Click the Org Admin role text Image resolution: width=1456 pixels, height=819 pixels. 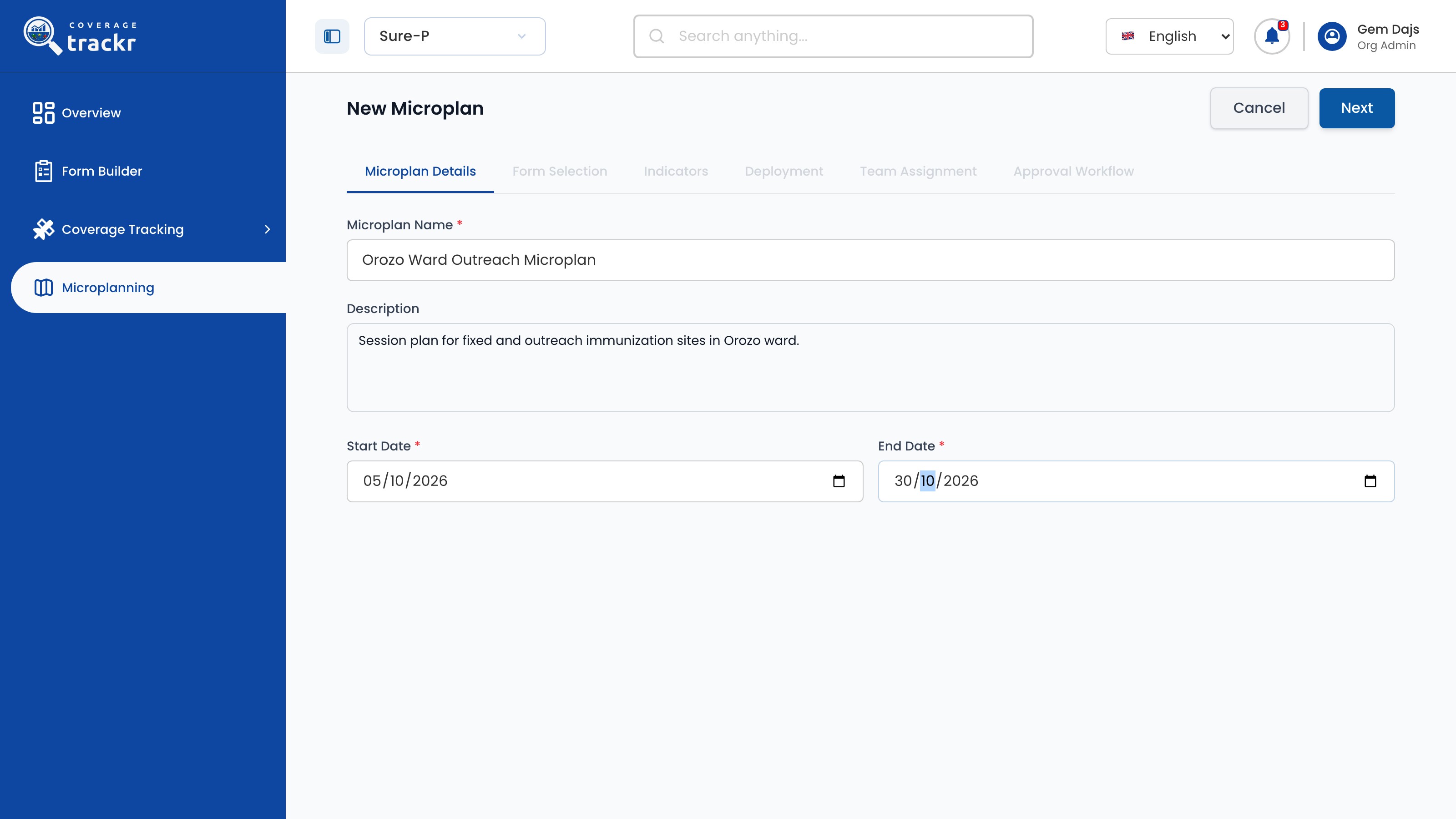coord(1386,46)
